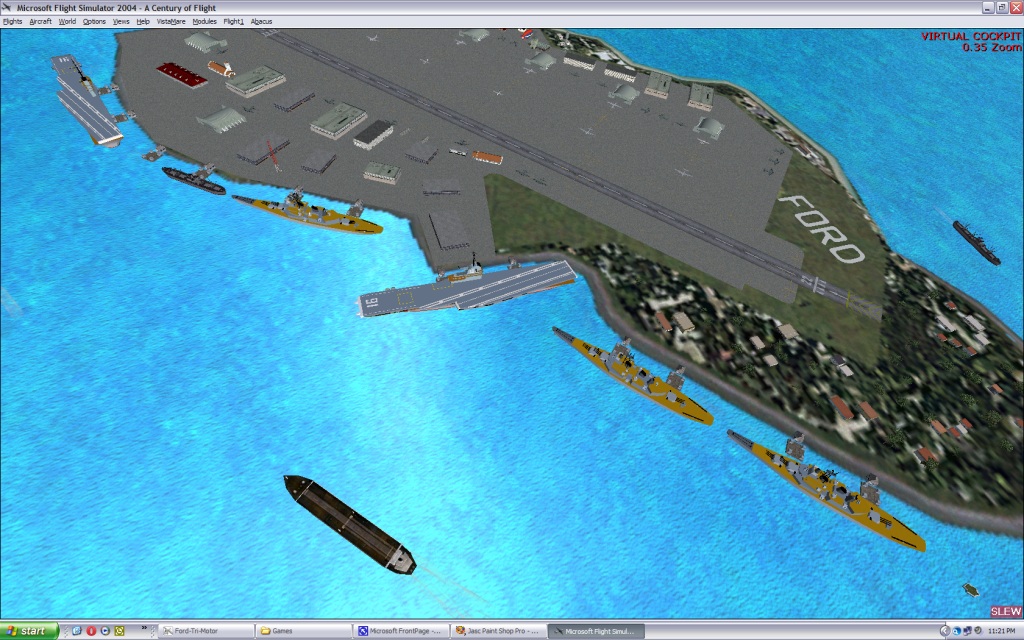Launch the red circle quick launch icon
Image resolution: width=1024 pixels, height=640 pixels.
pyautogui.click(x=91, y=631)
